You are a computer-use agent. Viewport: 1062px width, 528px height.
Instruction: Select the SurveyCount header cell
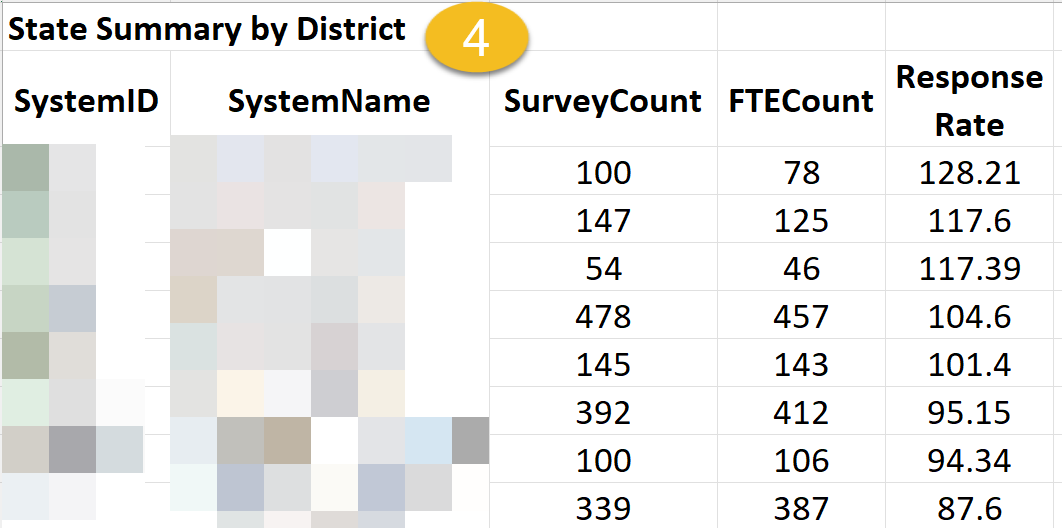click(603, 101)
